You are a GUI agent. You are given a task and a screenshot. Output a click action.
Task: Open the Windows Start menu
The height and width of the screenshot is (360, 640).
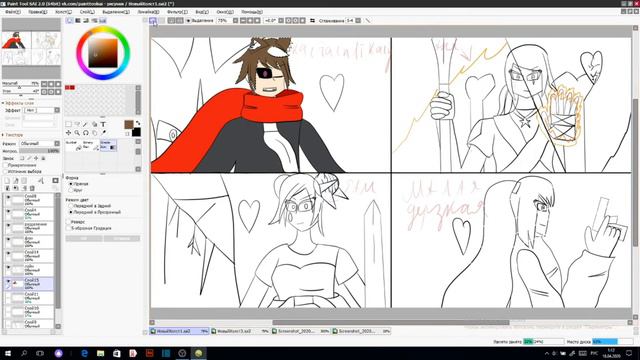tap(8, 353)
